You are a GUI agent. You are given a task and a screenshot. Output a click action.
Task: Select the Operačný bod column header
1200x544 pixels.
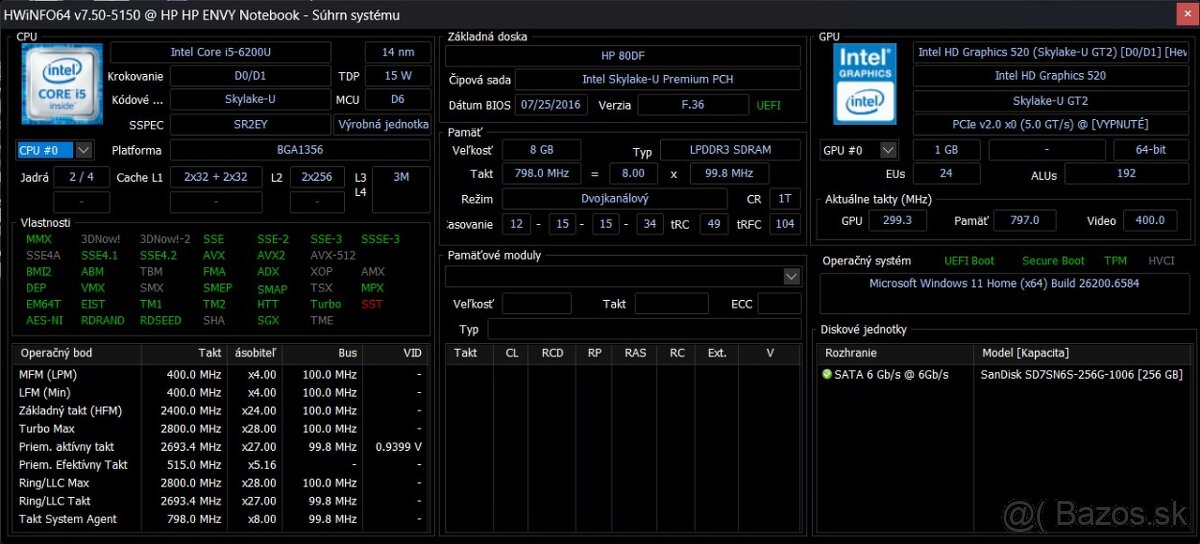[76, 353]
